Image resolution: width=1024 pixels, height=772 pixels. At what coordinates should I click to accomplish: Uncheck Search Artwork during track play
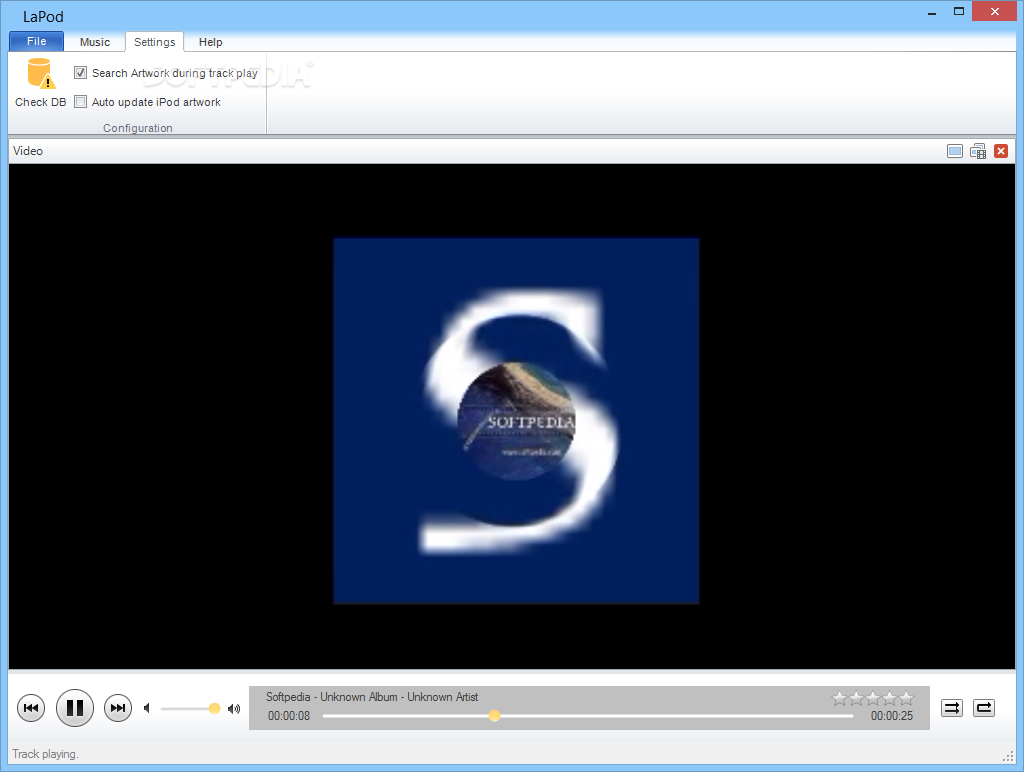tap(80, 72)
